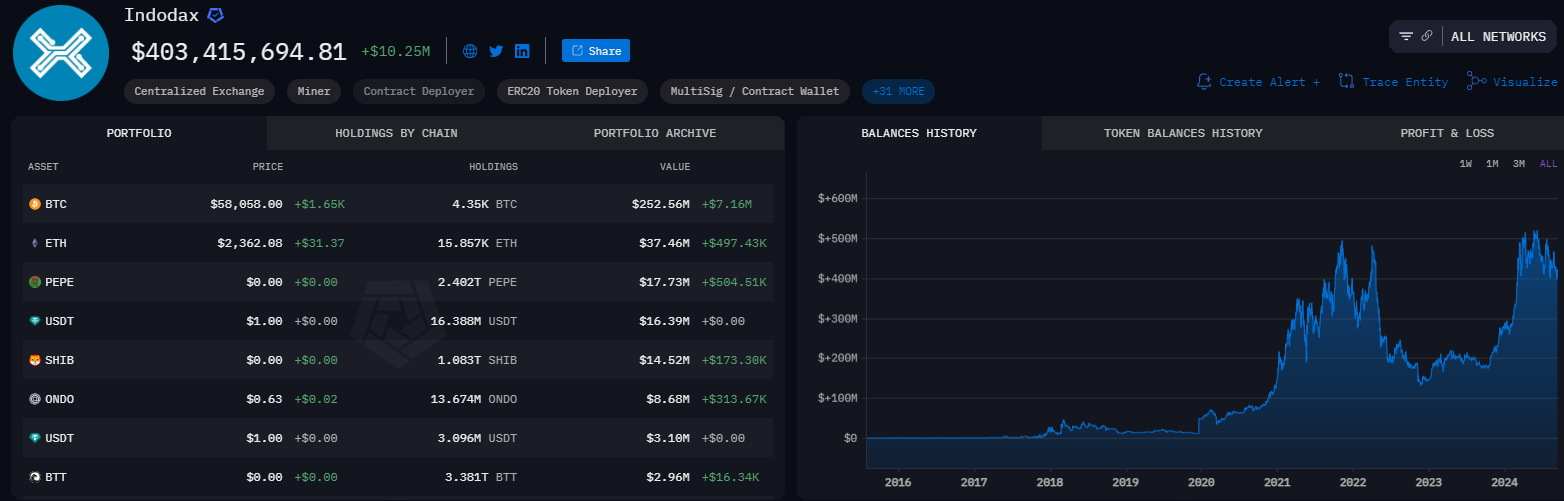Click the BTT token icon
The width and height of the screenshot is (1564, 501).
click(x=35, y=477)
